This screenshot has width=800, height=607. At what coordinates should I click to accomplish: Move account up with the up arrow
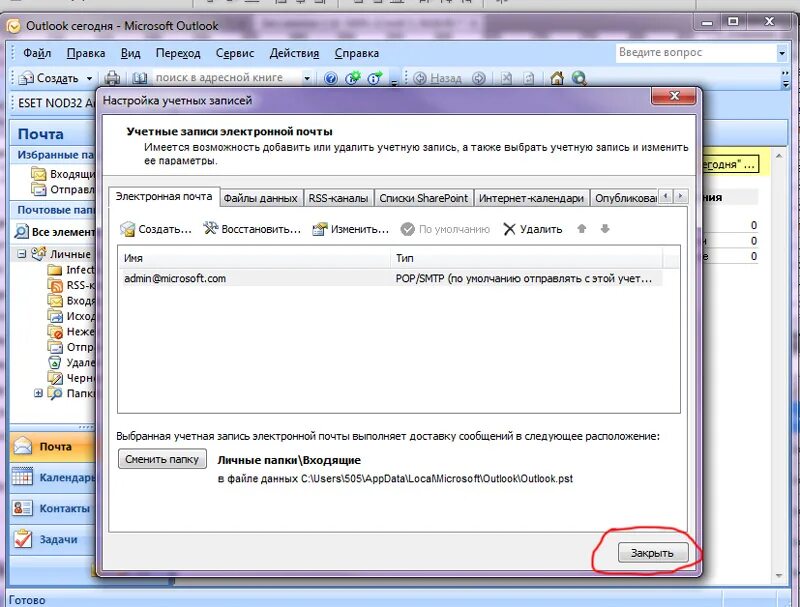click(582, 229)
